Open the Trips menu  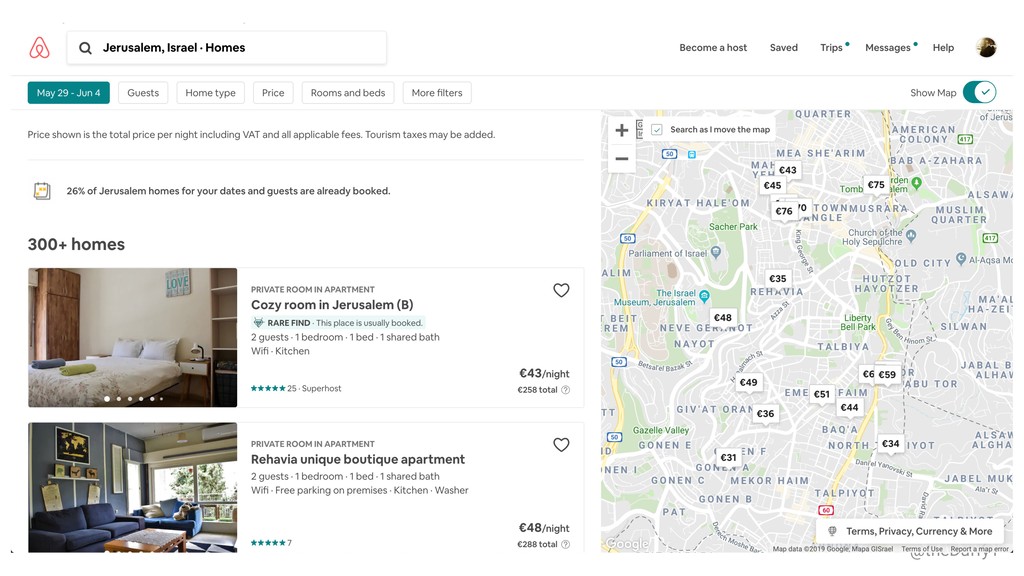pos(832,48)
